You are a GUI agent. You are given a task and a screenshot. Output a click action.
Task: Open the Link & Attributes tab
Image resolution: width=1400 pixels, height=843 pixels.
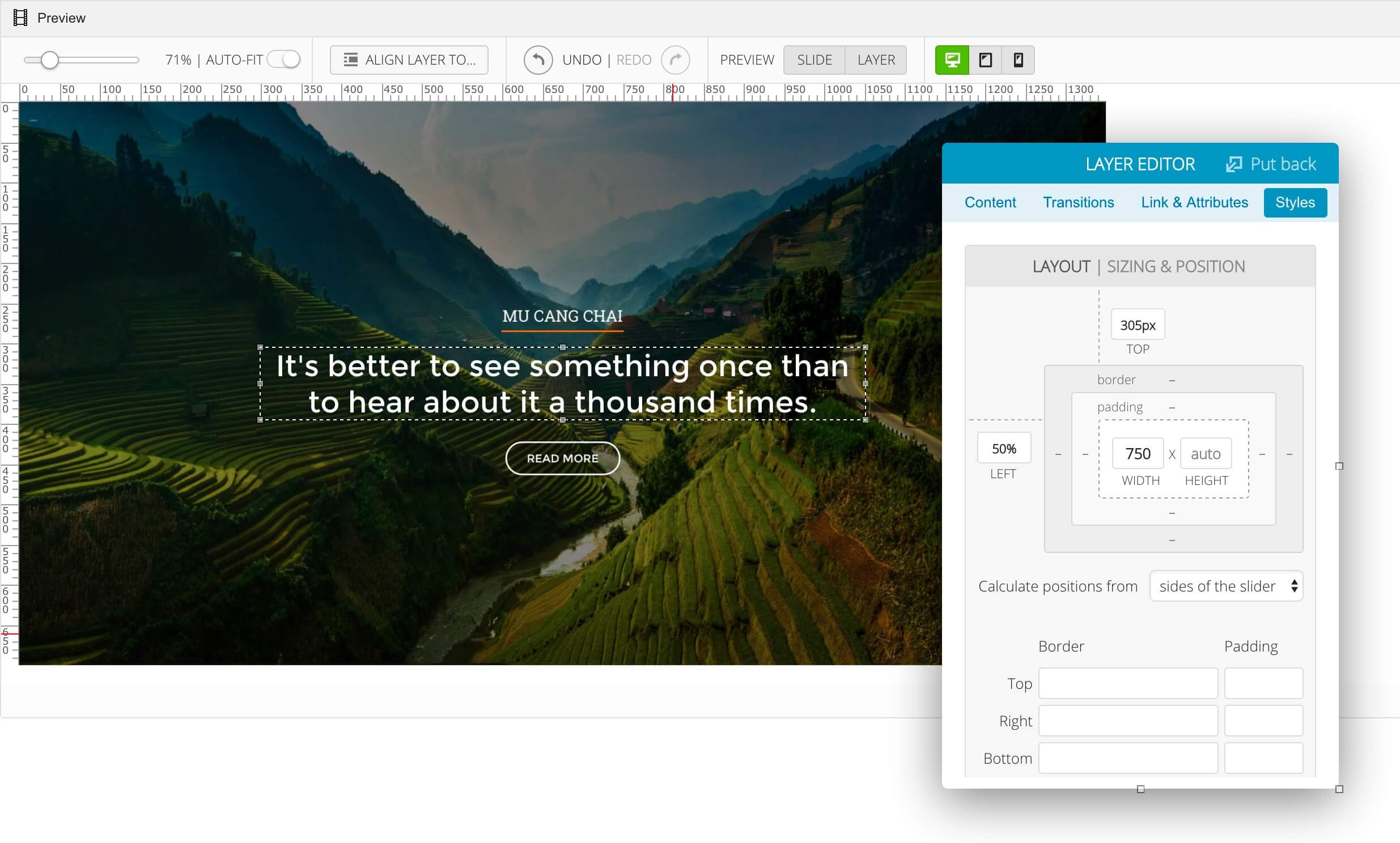pos(1194,202)
